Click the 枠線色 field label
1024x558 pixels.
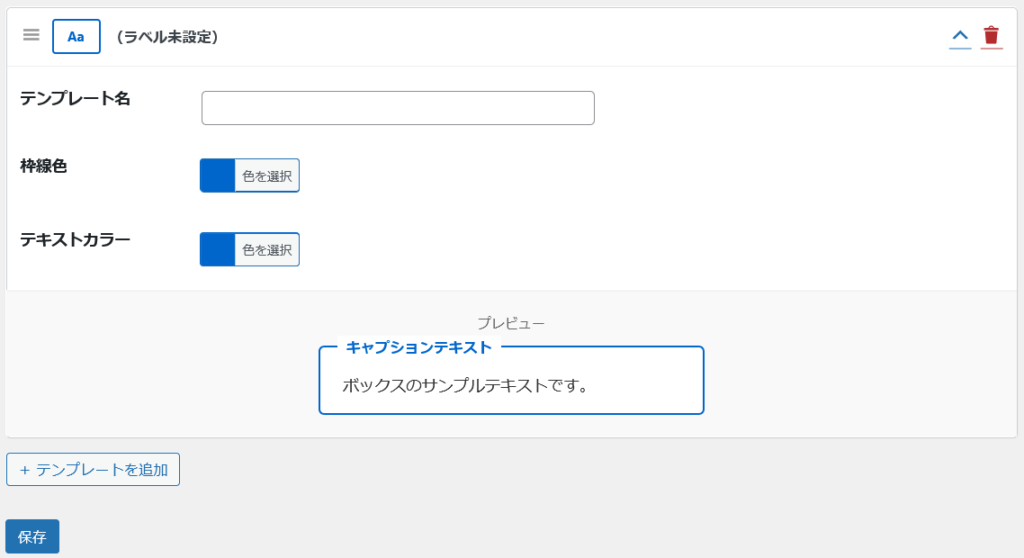point(44,166)
